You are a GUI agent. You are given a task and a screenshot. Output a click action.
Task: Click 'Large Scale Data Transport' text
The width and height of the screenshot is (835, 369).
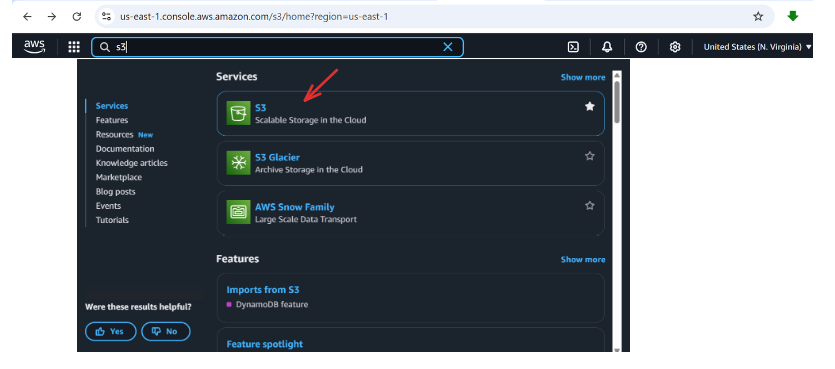pos(306,219)
